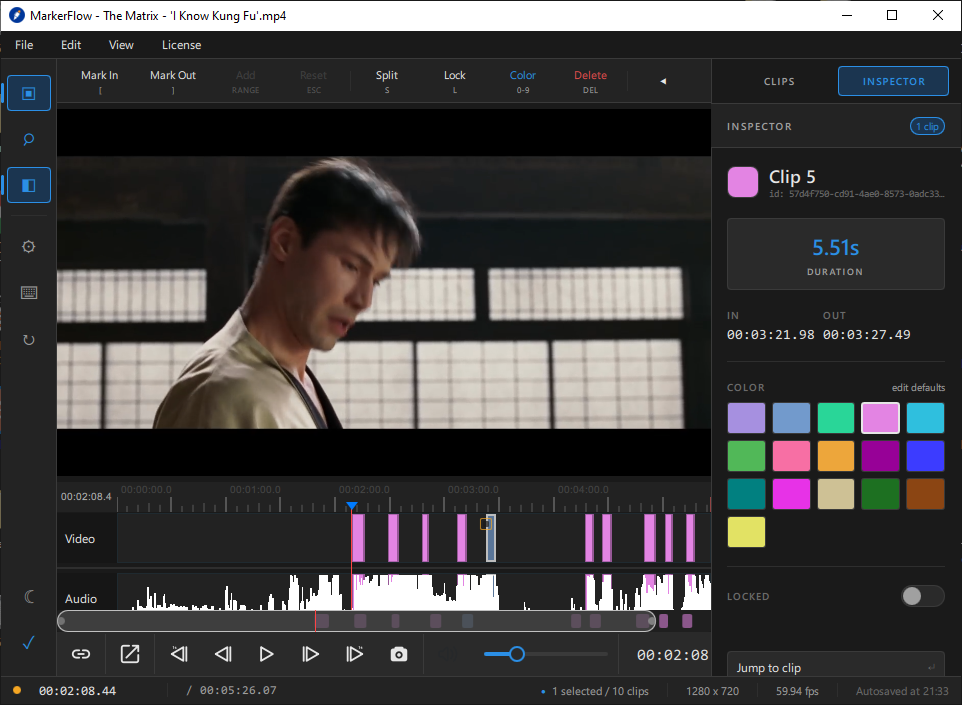Viewport: 962px width, 705px height.
Task: Click Lock toolbar button
Action: [455, 81]
